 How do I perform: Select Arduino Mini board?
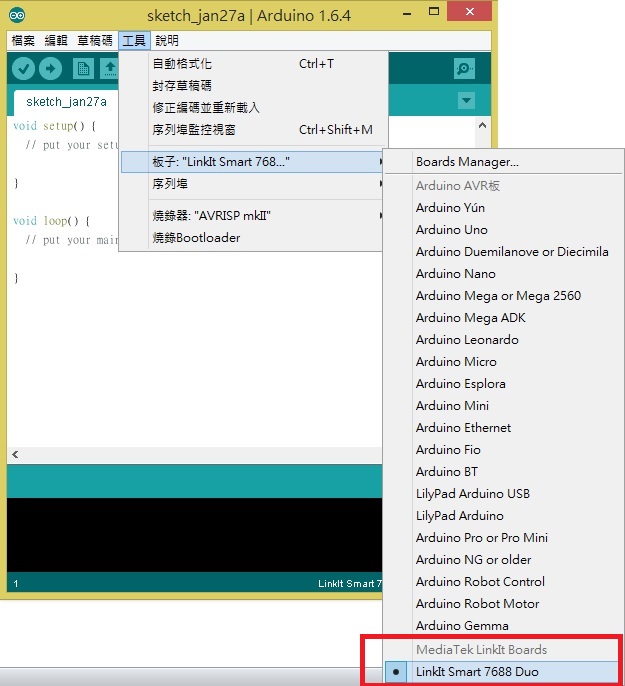coord(503,406)
